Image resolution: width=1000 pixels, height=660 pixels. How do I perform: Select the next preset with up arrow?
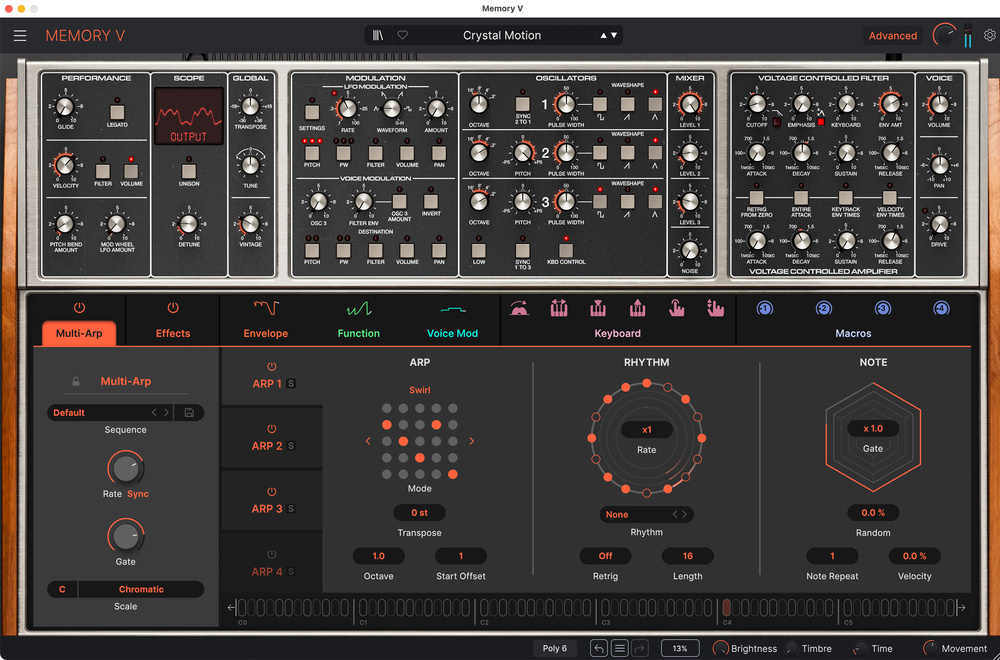(x=603, y=36)
